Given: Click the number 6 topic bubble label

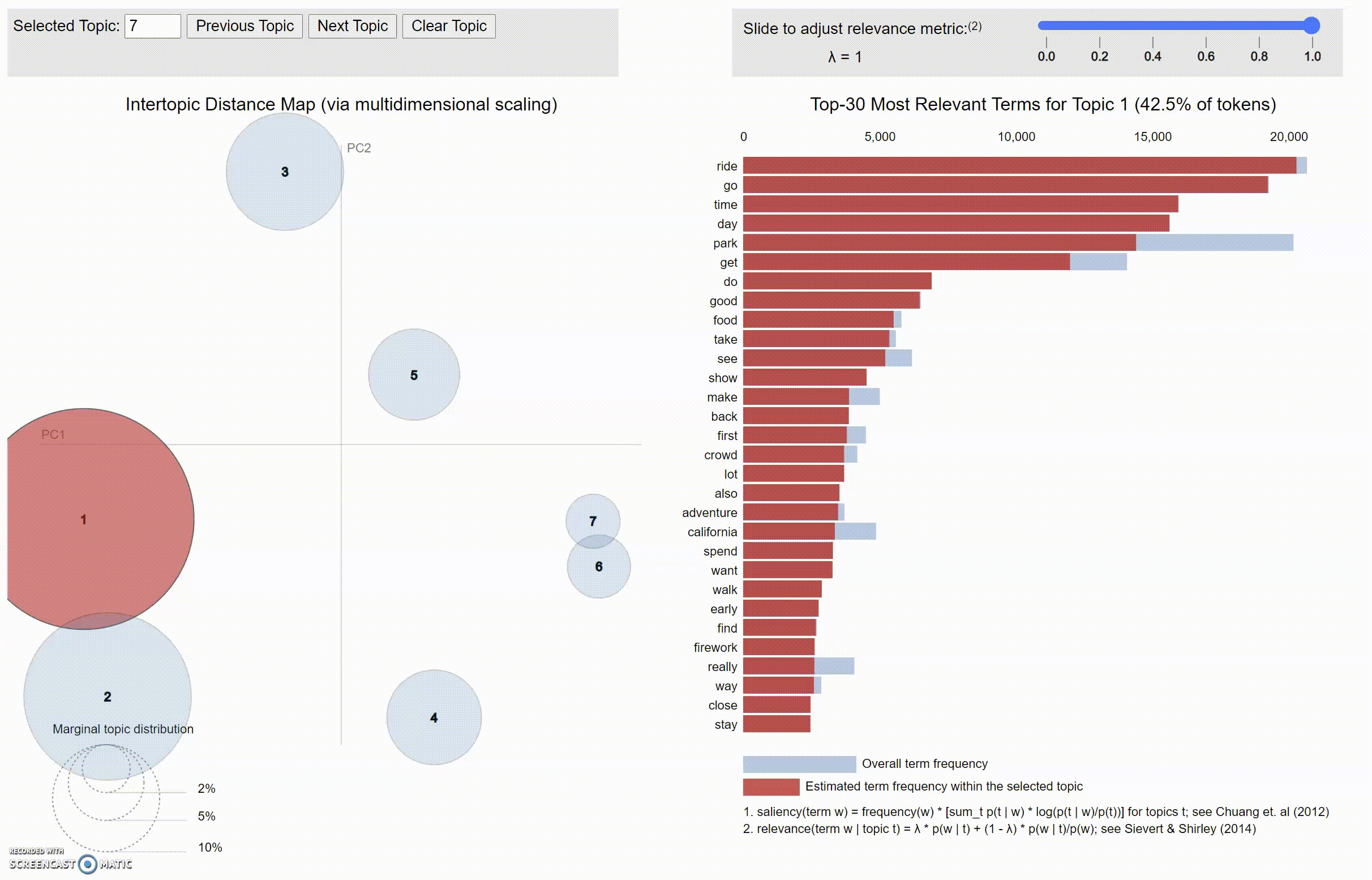Looking at the screenshot, I should point(599,567).
